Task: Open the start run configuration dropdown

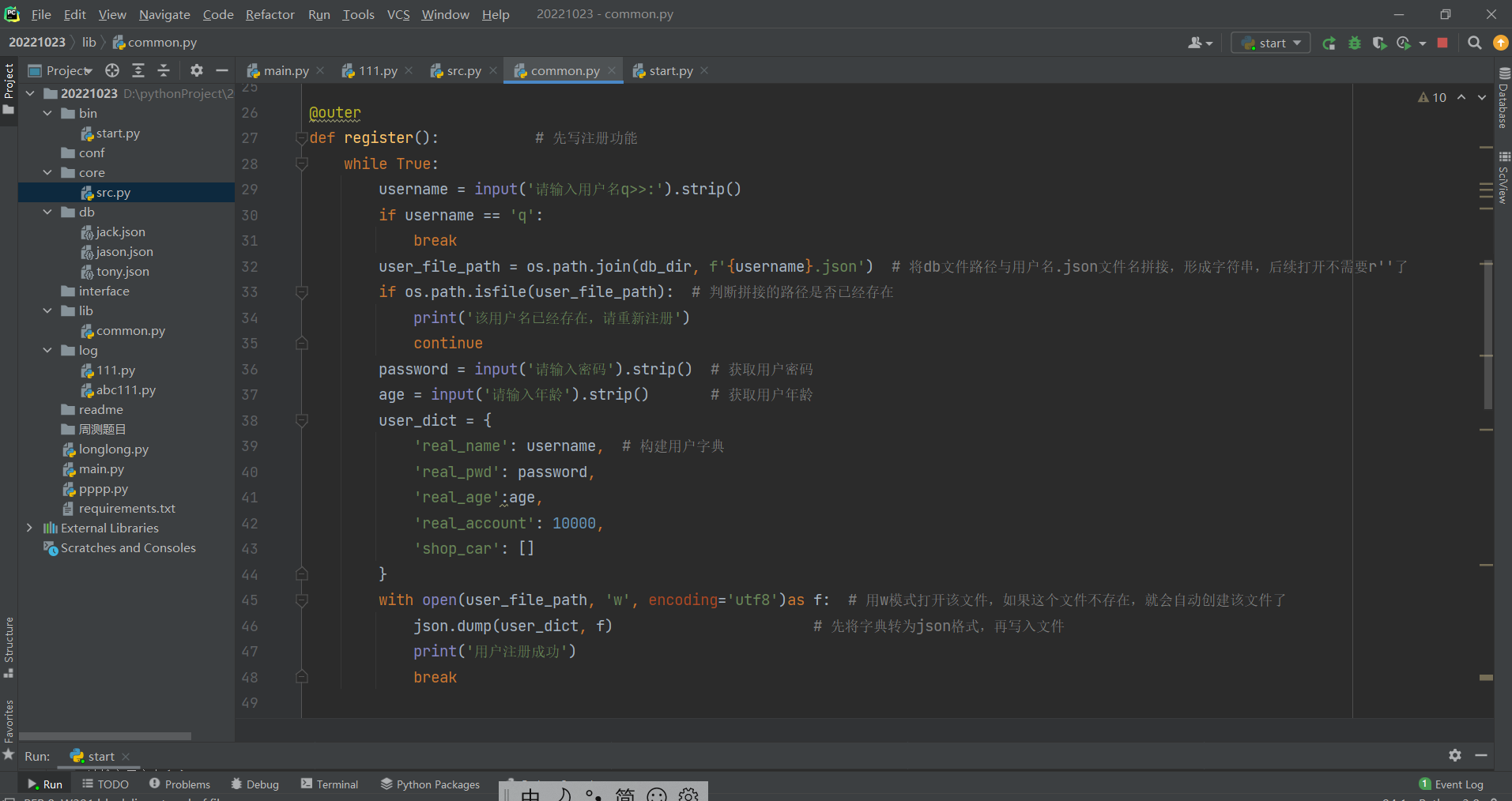Action: (x=1271, y=43)
